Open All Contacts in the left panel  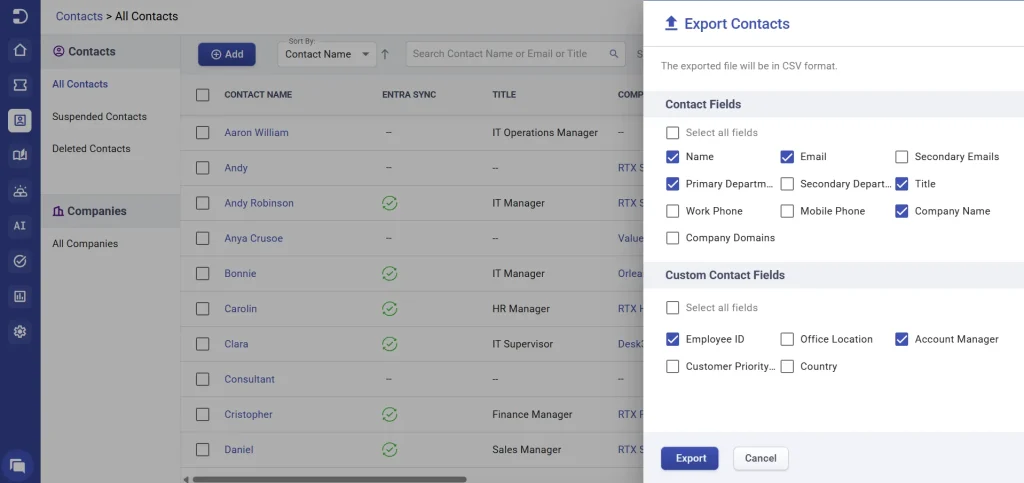(80, 84)
